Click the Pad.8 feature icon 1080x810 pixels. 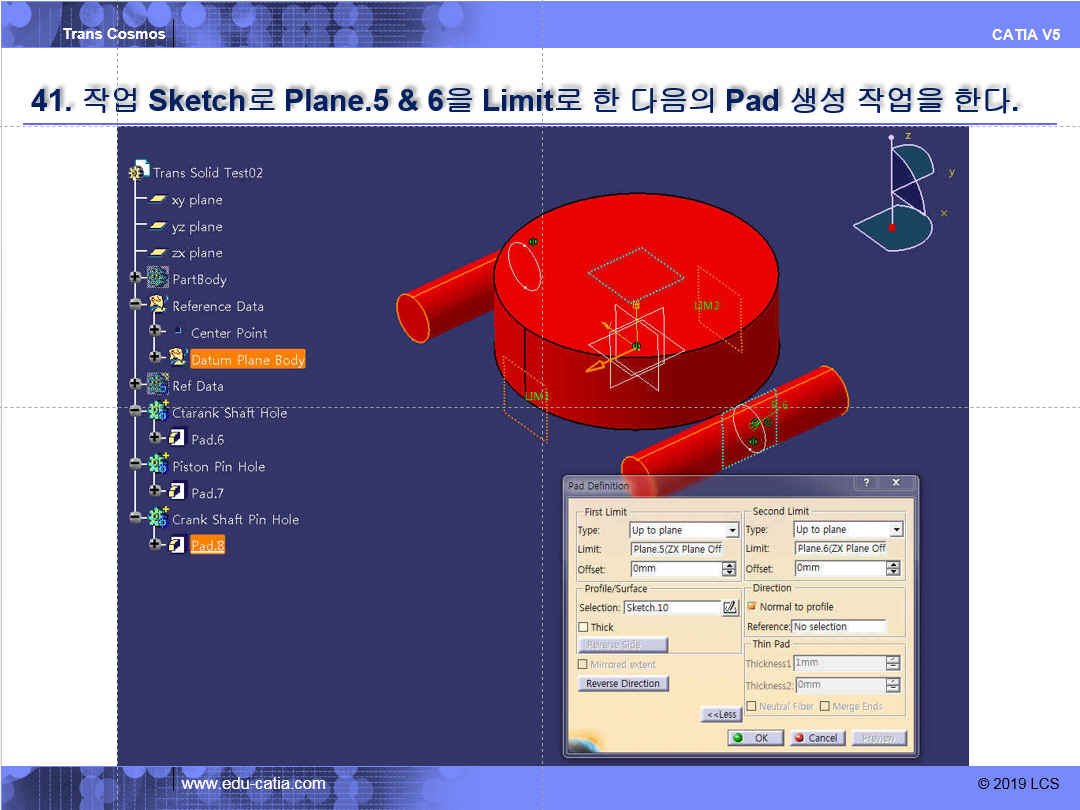click(x=177, y=545)
